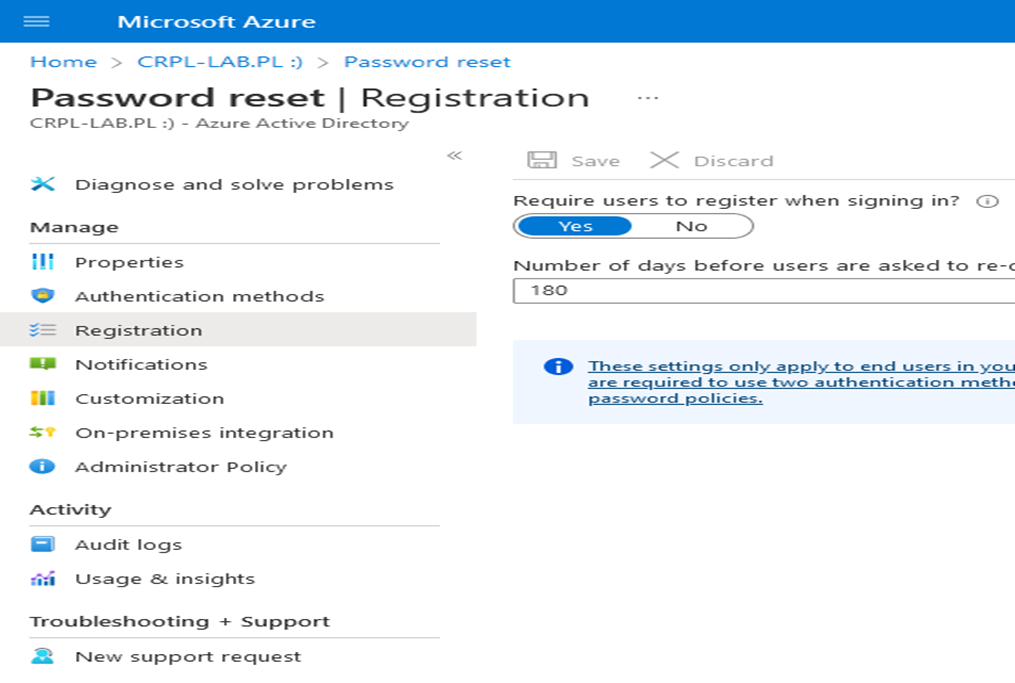Click the On-premises integration sync icon
The height and width of the screenshot is (683, 1015).
click(43, 432)
